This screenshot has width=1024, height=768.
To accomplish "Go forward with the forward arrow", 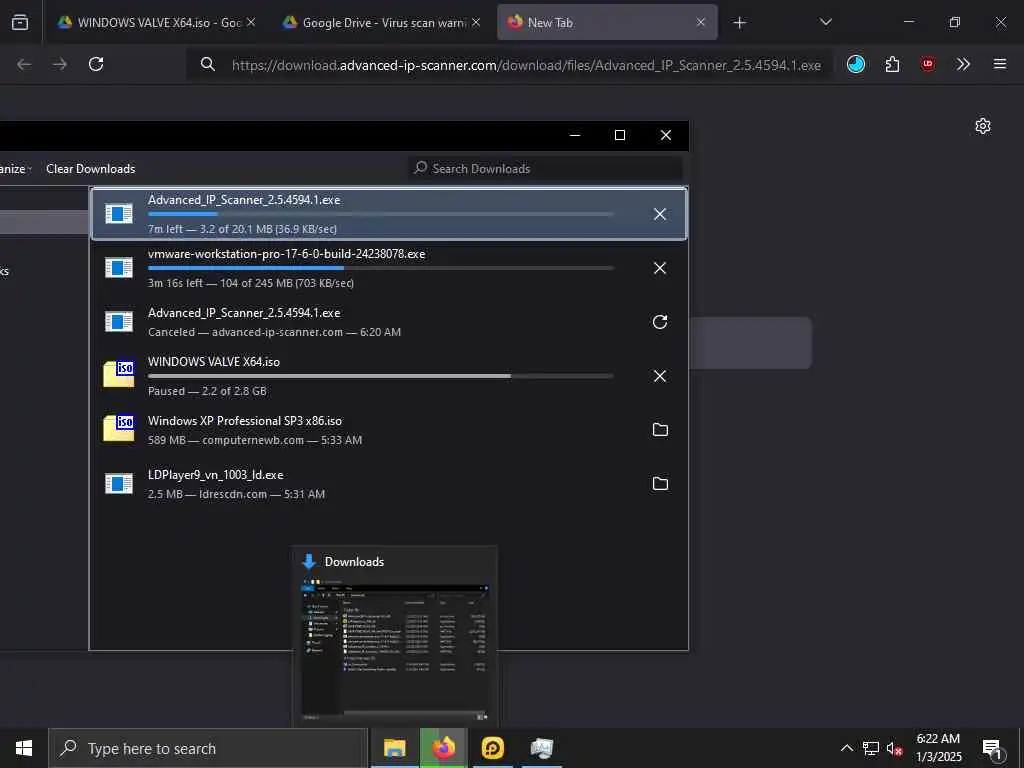I will pos(60,64).
